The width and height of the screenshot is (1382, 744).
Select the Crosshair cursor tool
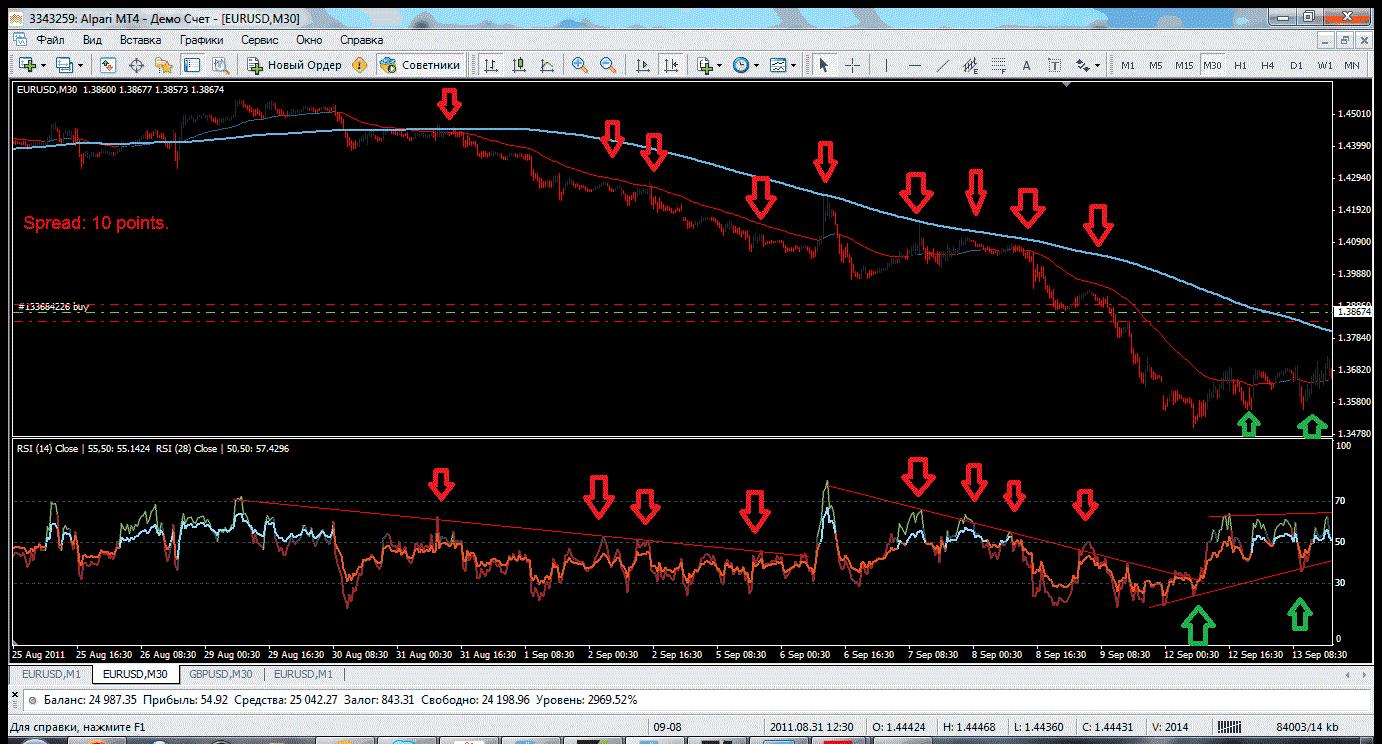tap(853, 65)
